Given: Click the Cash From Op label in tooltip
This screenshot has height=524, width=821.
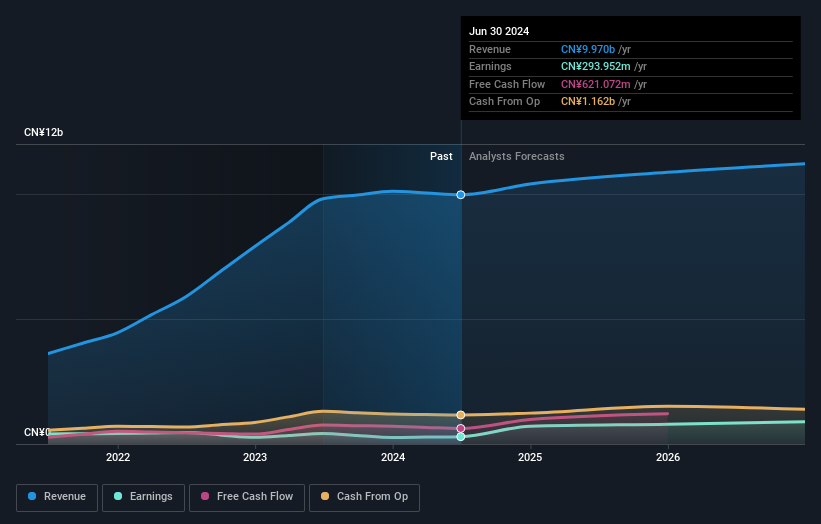Looking at the screenshot, I should tap(504, 102).
